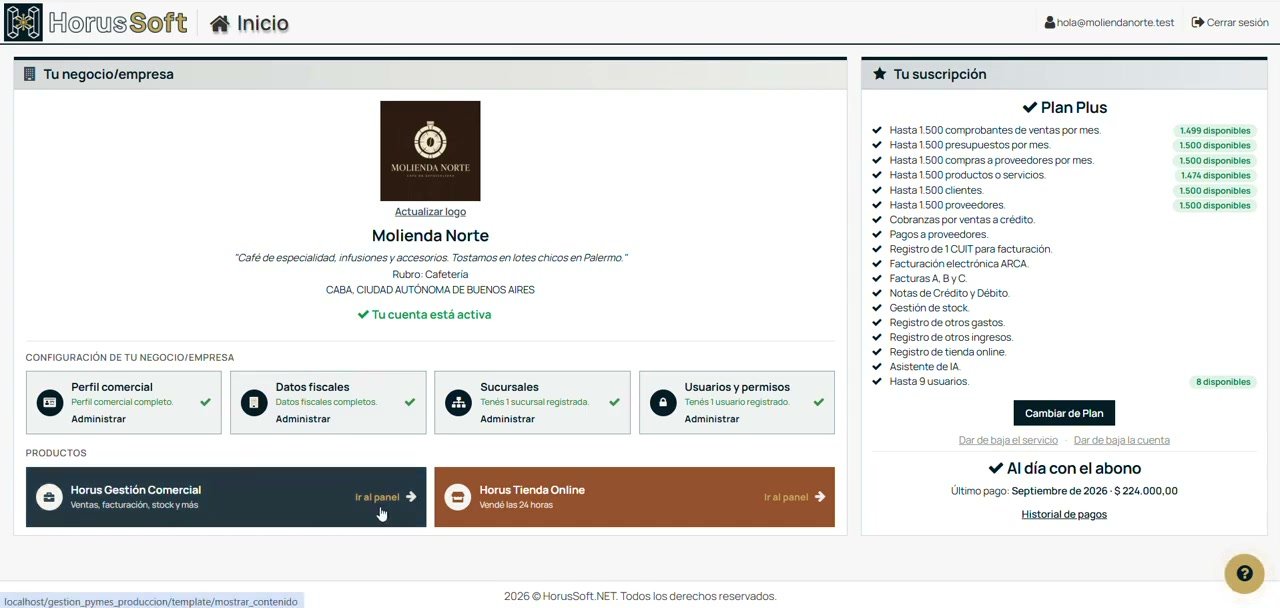This screenshot has height=608, width=1280.
Task: Click the HorusSoft brand name text
Action: (x=118, y=23)
